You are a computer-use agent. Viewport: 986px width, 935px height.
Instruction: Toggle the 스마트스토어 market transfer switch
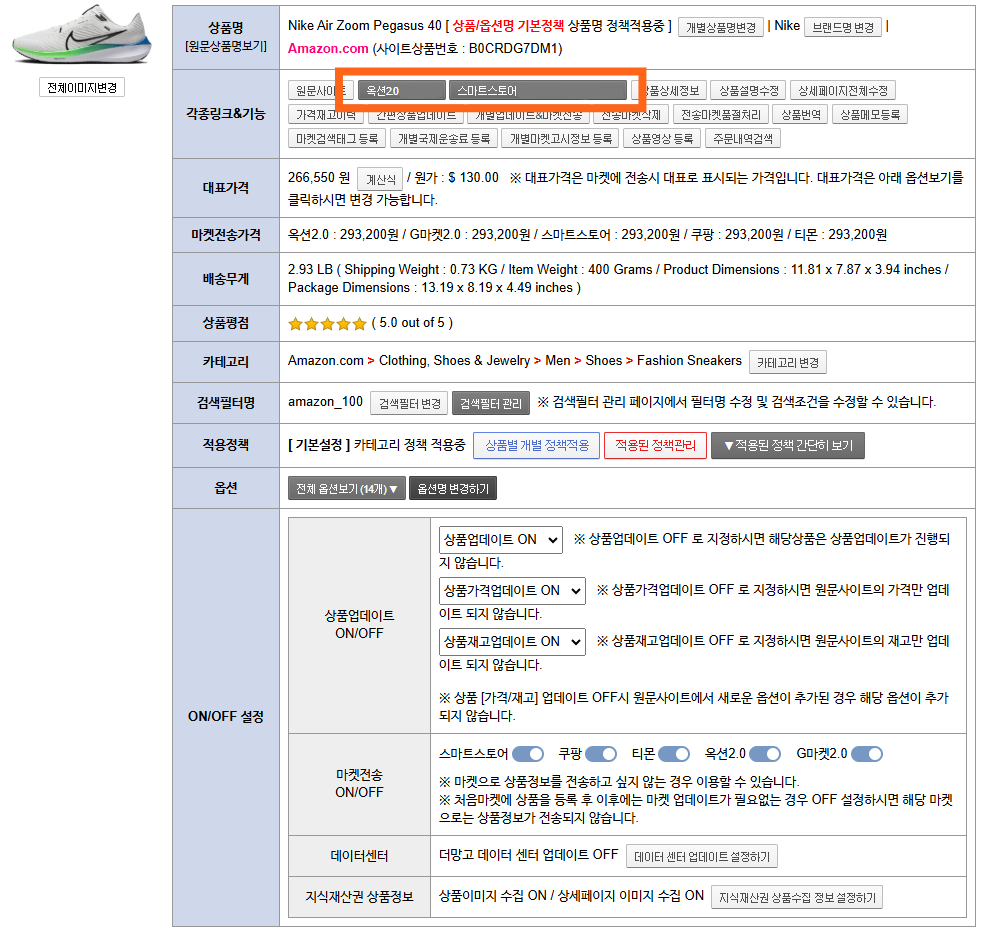[528, 753]
